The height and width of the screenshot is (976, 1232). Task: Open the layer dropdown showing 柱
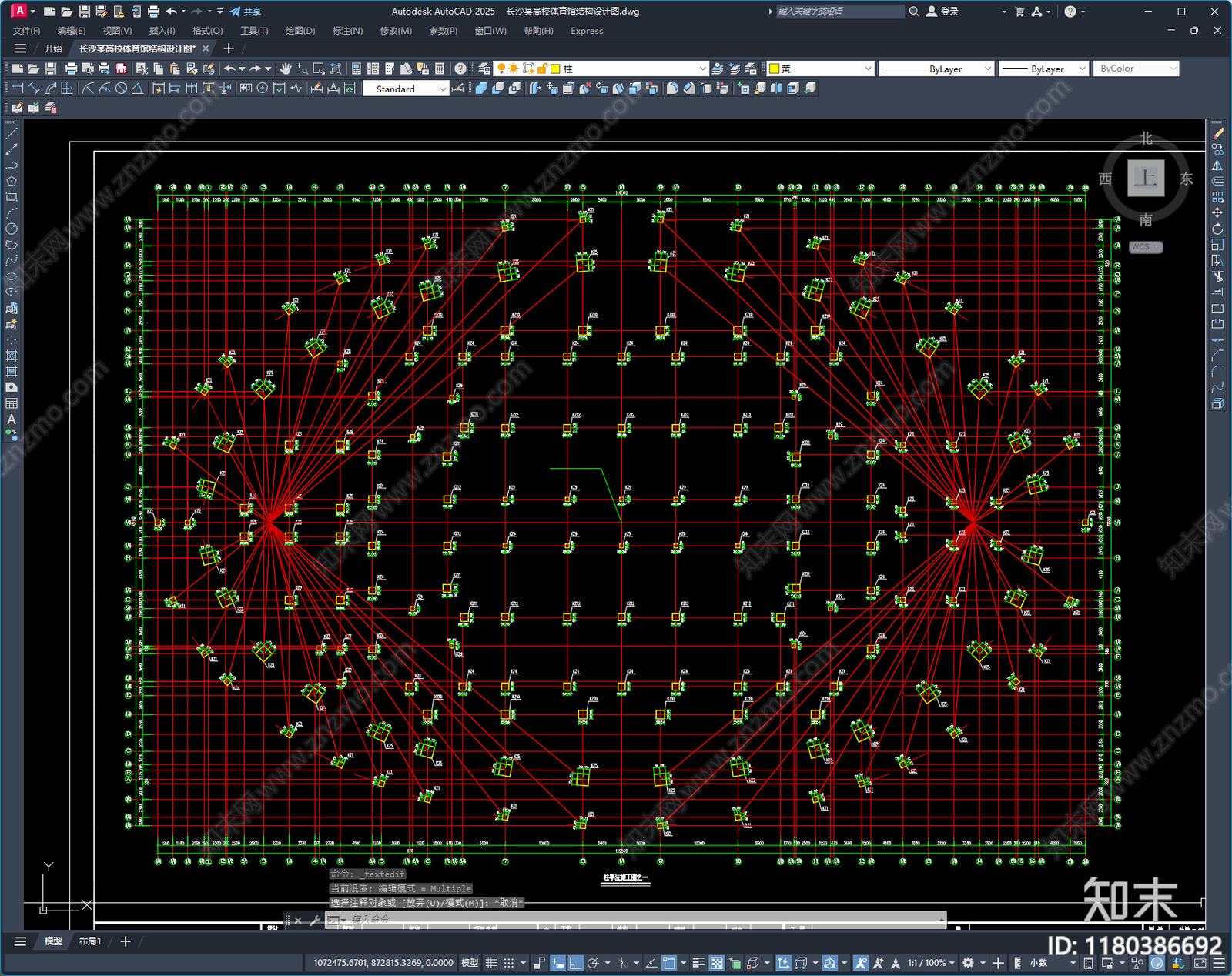[x=601, y=69]
